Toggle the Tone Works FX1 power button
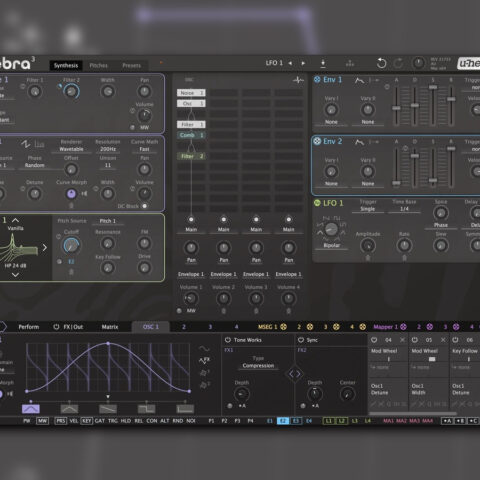480x480 pixels. [x=228, y=340]
